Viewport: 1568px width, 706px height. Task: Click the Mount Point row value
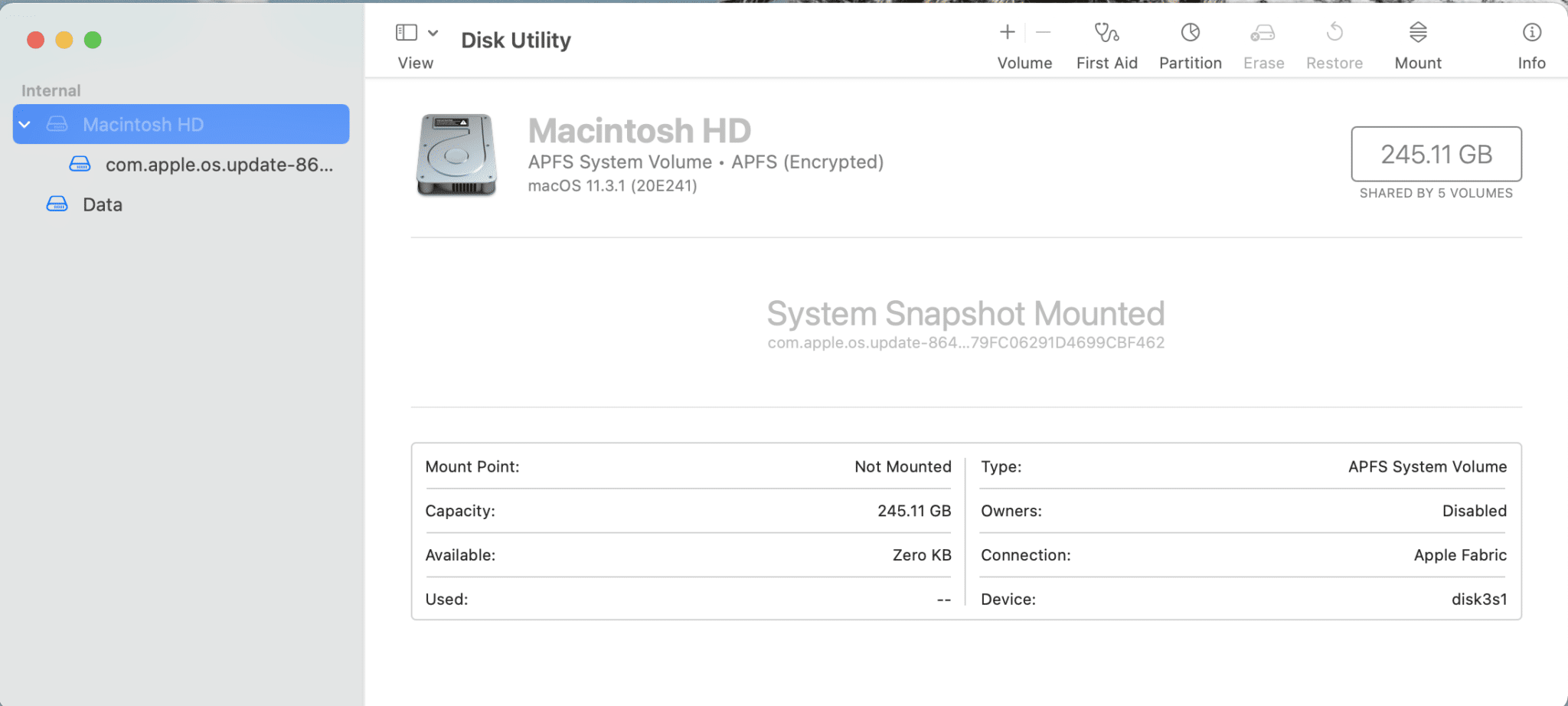[903, 466]
